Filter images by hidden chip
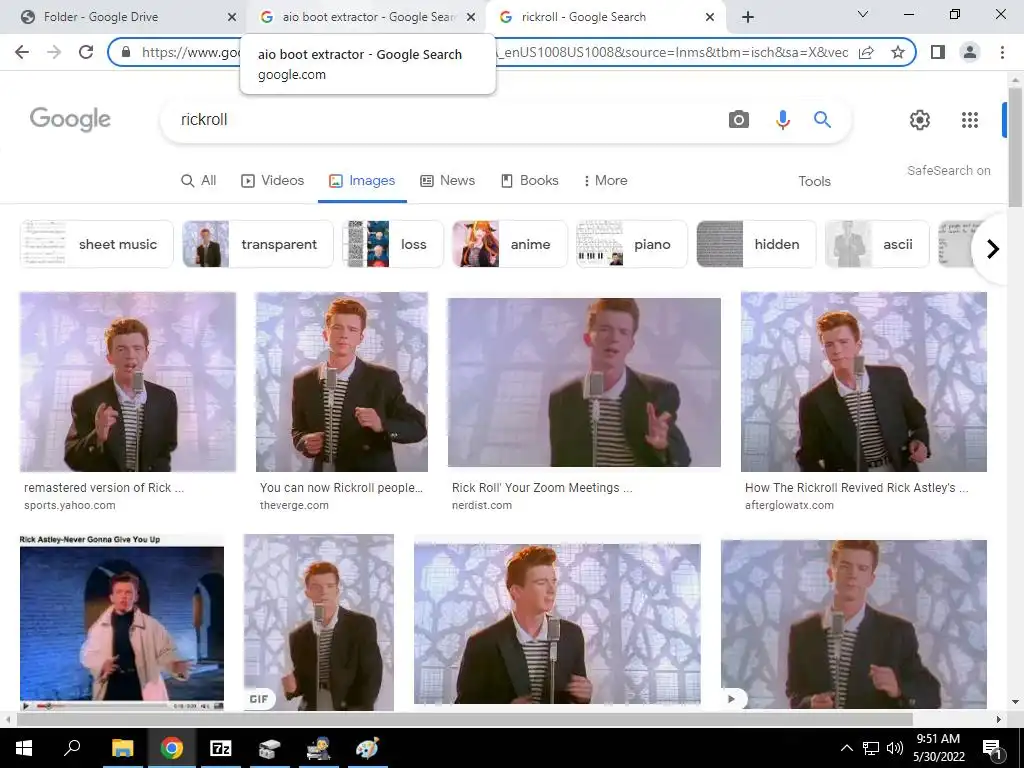Viewport: 1024px width, 768px height. 756,244
